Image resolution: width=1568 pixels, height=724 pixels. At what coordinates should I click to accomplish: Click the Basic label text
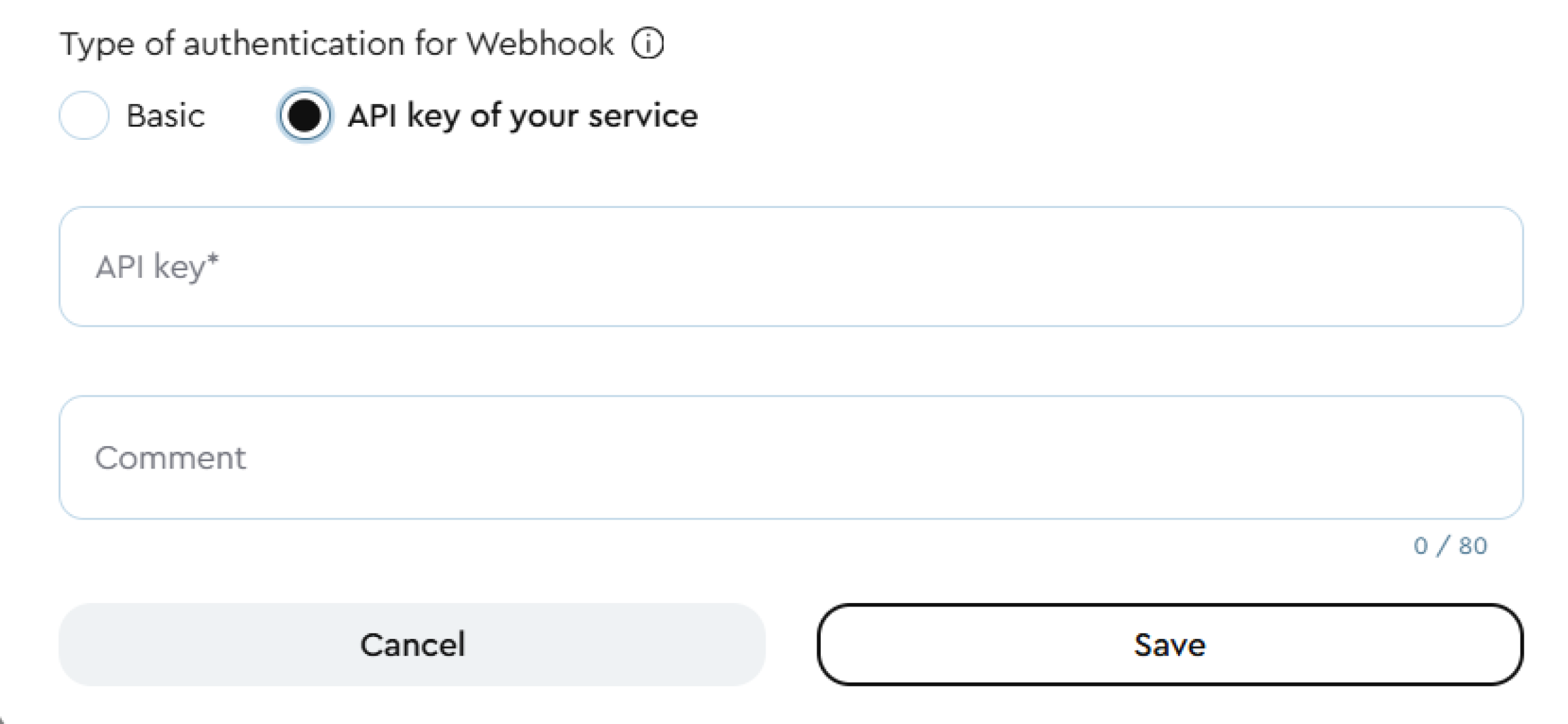coord(165,116)
